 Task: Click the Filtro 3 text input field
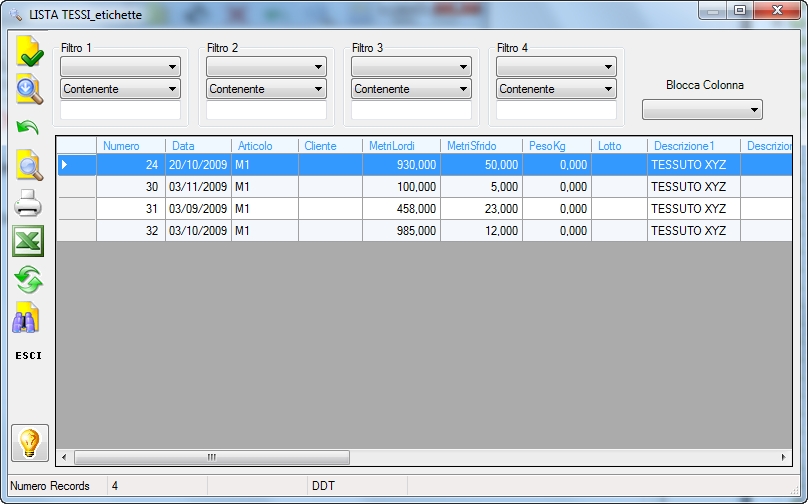(x=411, y=110)
